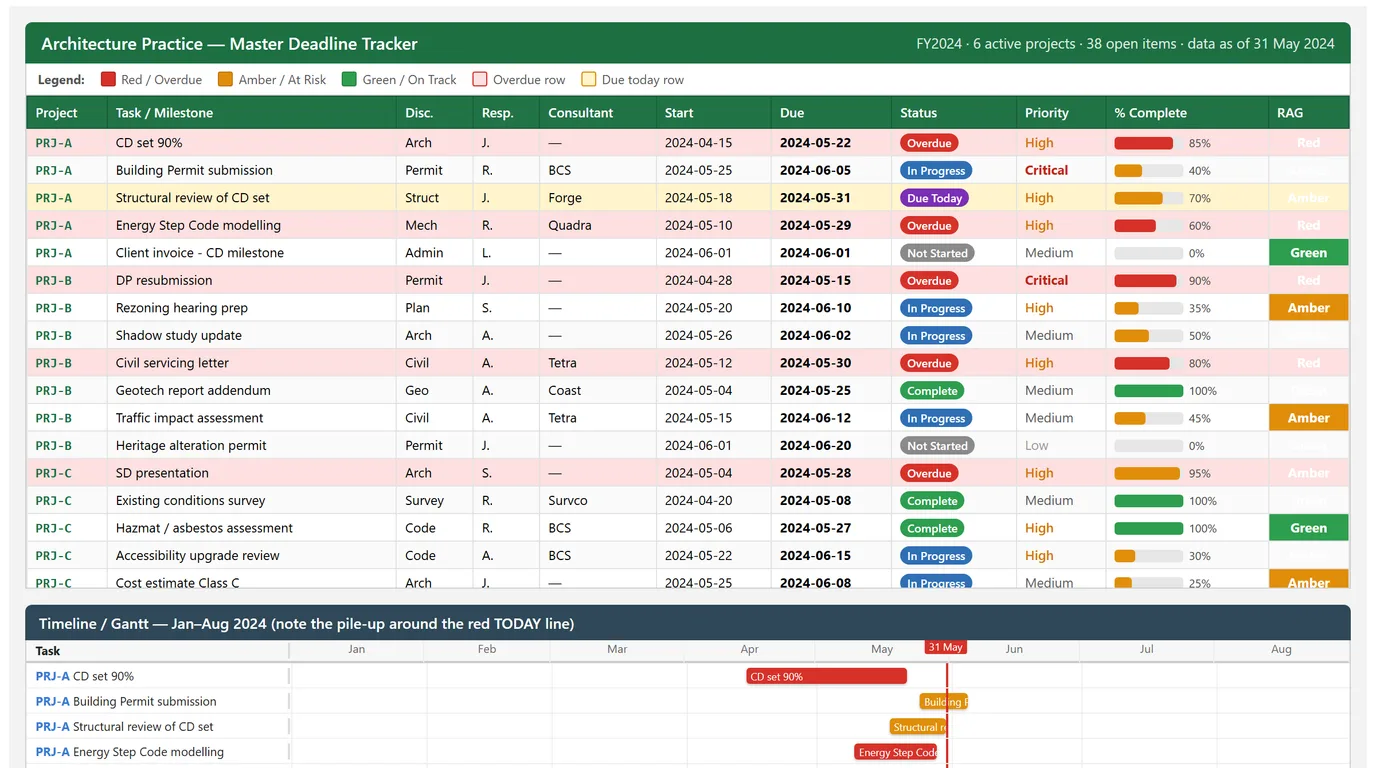Click the Task / Milestone column header

pyautogui.click(x=251, y=113)
